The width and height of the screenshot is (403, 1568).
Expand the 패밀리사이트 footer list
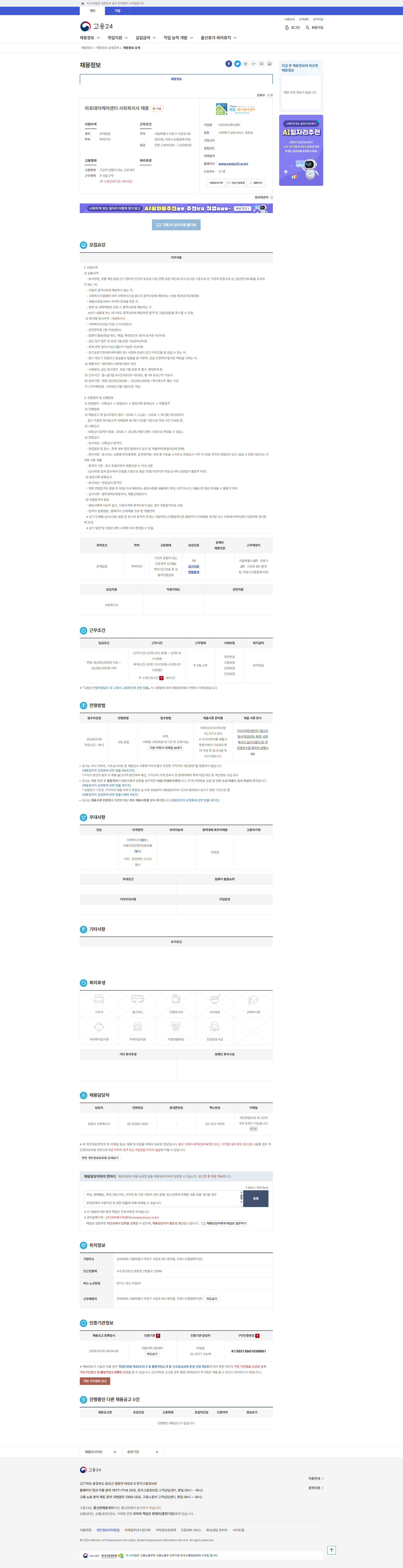pos(101,1452)
